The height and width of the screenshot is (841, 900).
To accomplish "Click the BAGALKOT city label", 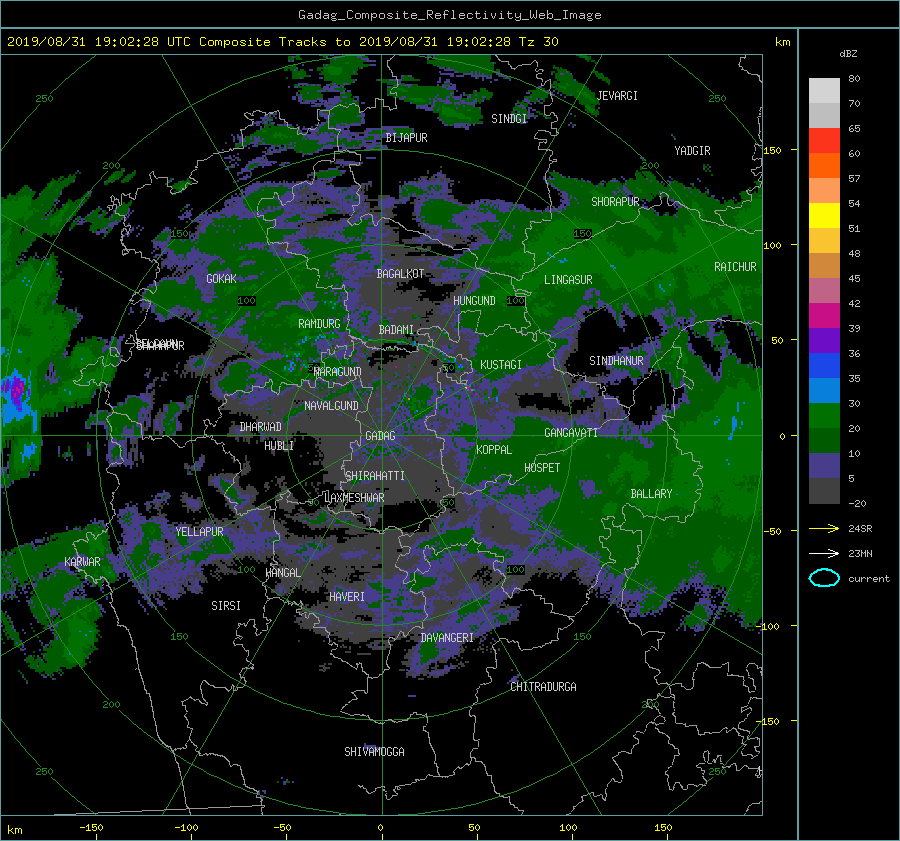I will click(400, 274).
